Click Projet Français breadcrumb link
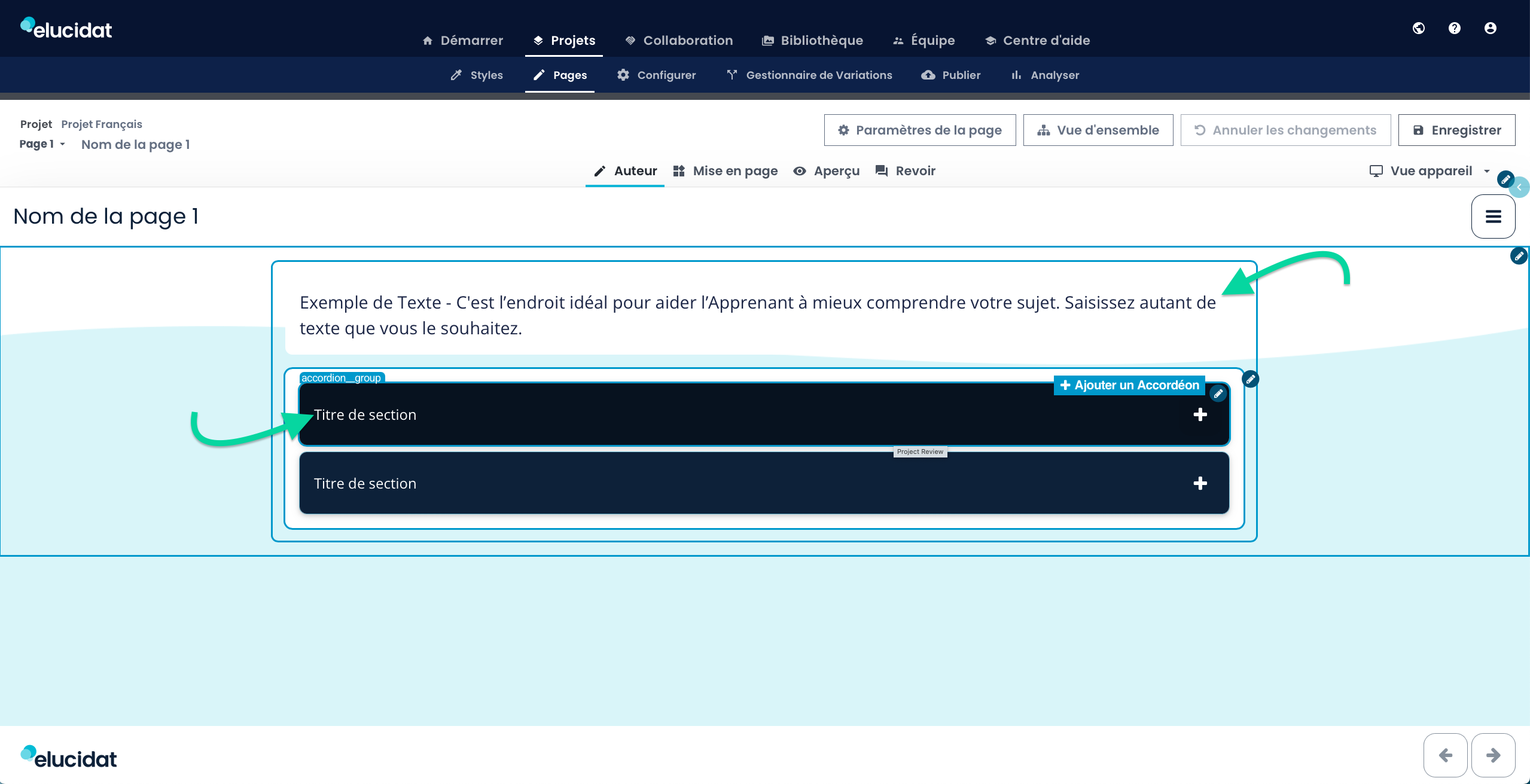1530x784 pixels. pyautogui.click(x=102, y=124)
